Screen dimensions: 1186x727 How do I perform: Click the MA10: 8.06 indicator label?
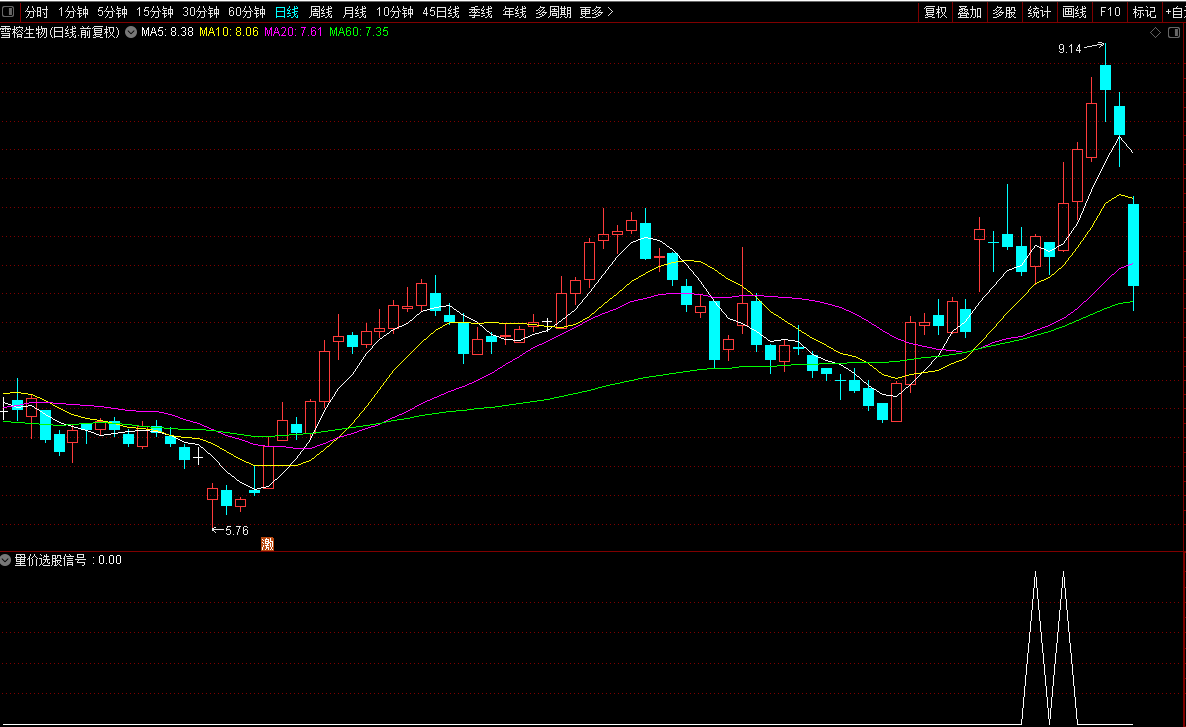point(228,33)
